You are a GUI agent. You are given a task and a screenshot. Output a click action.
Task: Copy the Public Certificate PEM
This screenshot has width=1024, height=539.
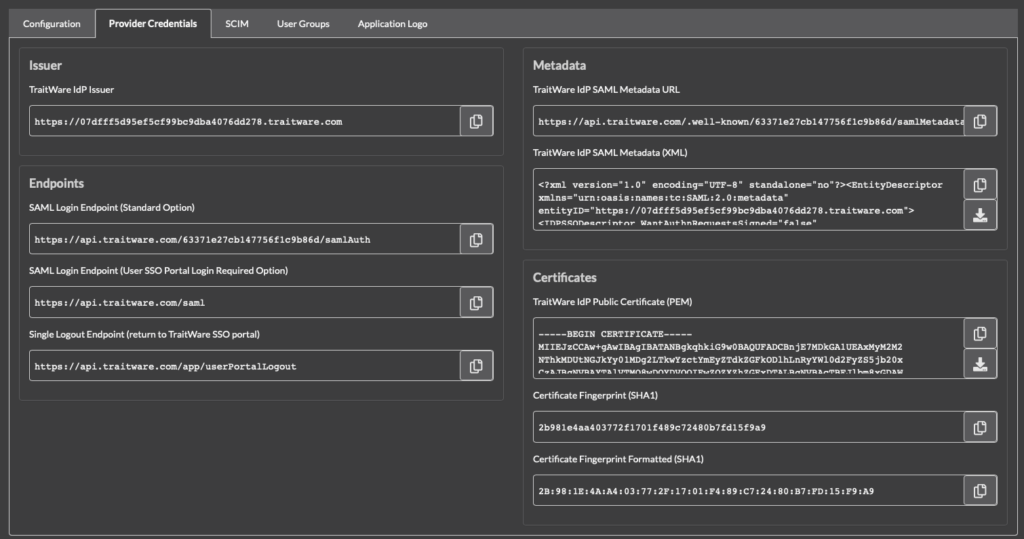point(980,334)
